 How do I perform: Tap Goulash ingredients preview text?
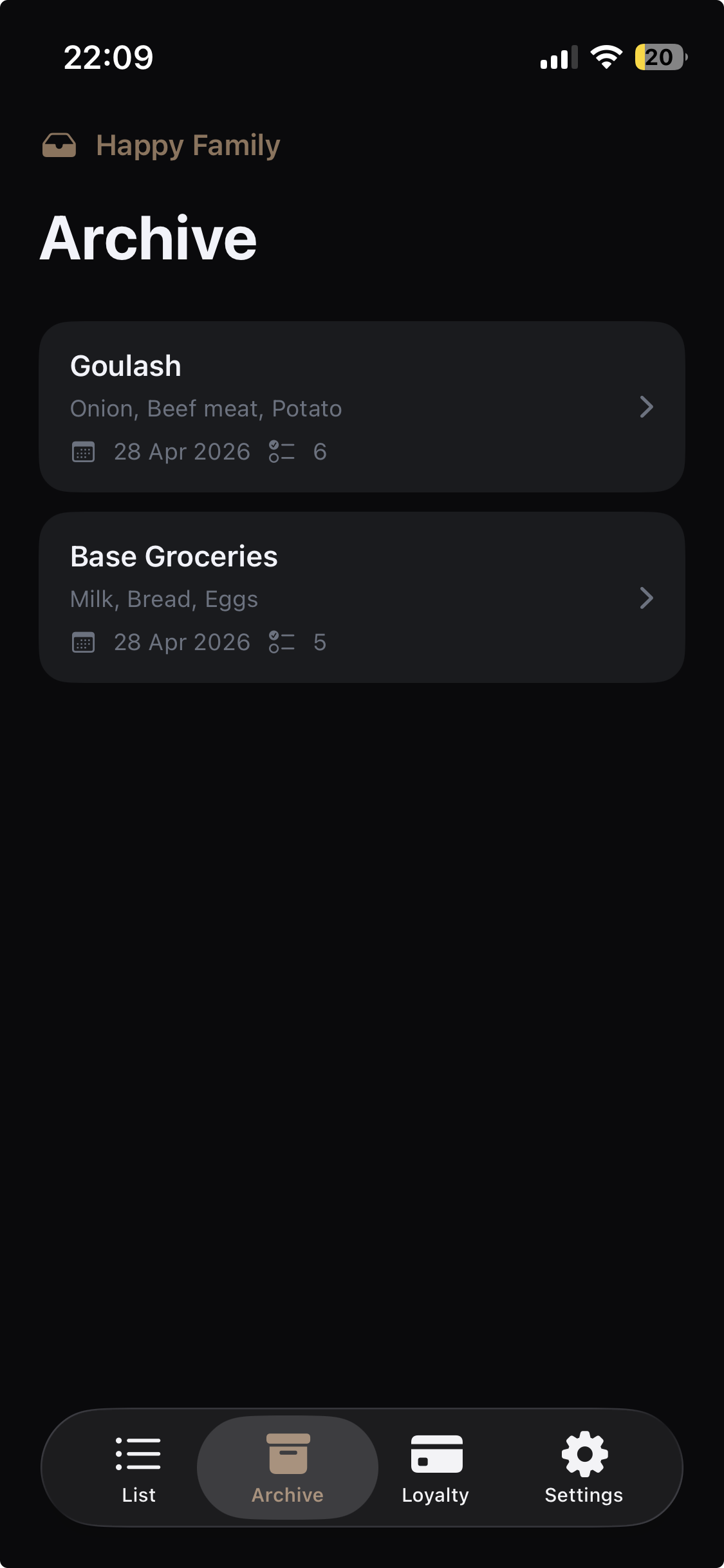coord(206,409)
